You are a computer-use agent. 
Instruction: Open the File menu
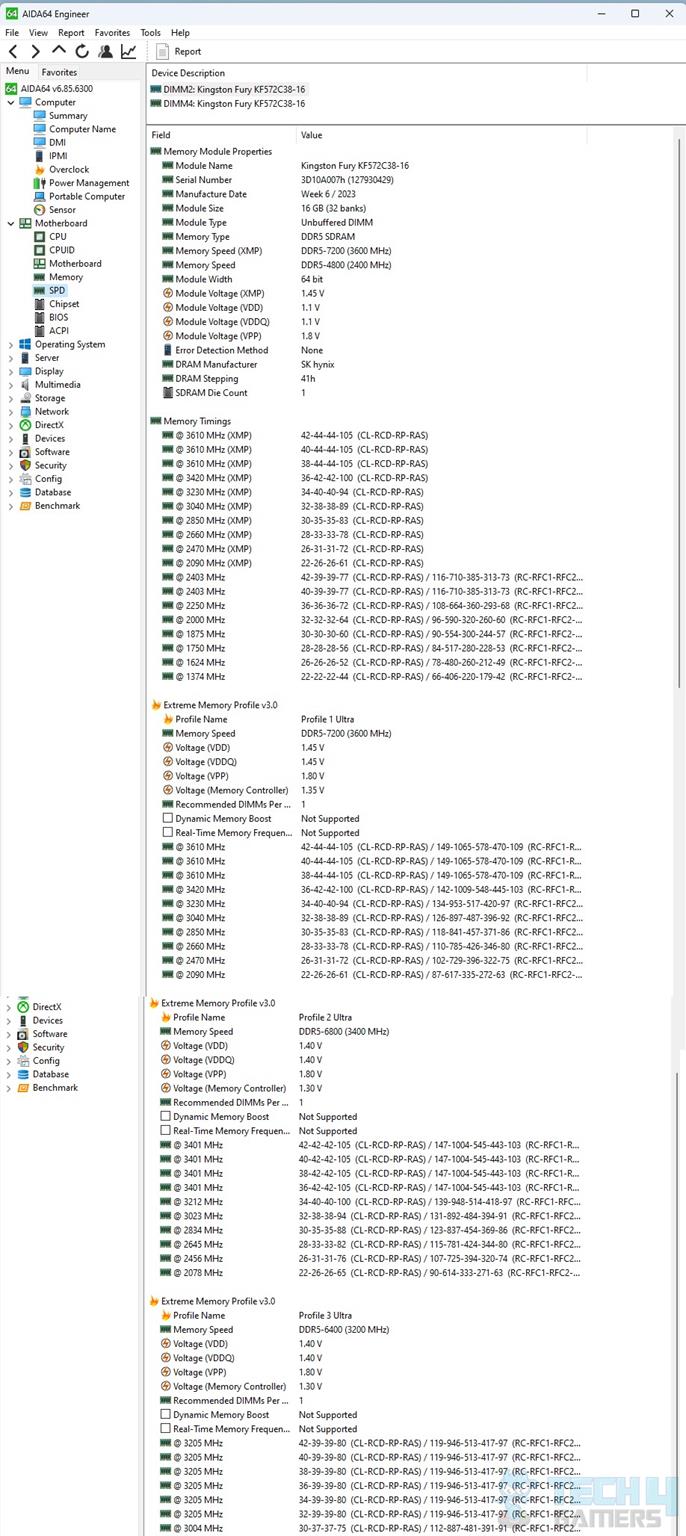point(12,33)
